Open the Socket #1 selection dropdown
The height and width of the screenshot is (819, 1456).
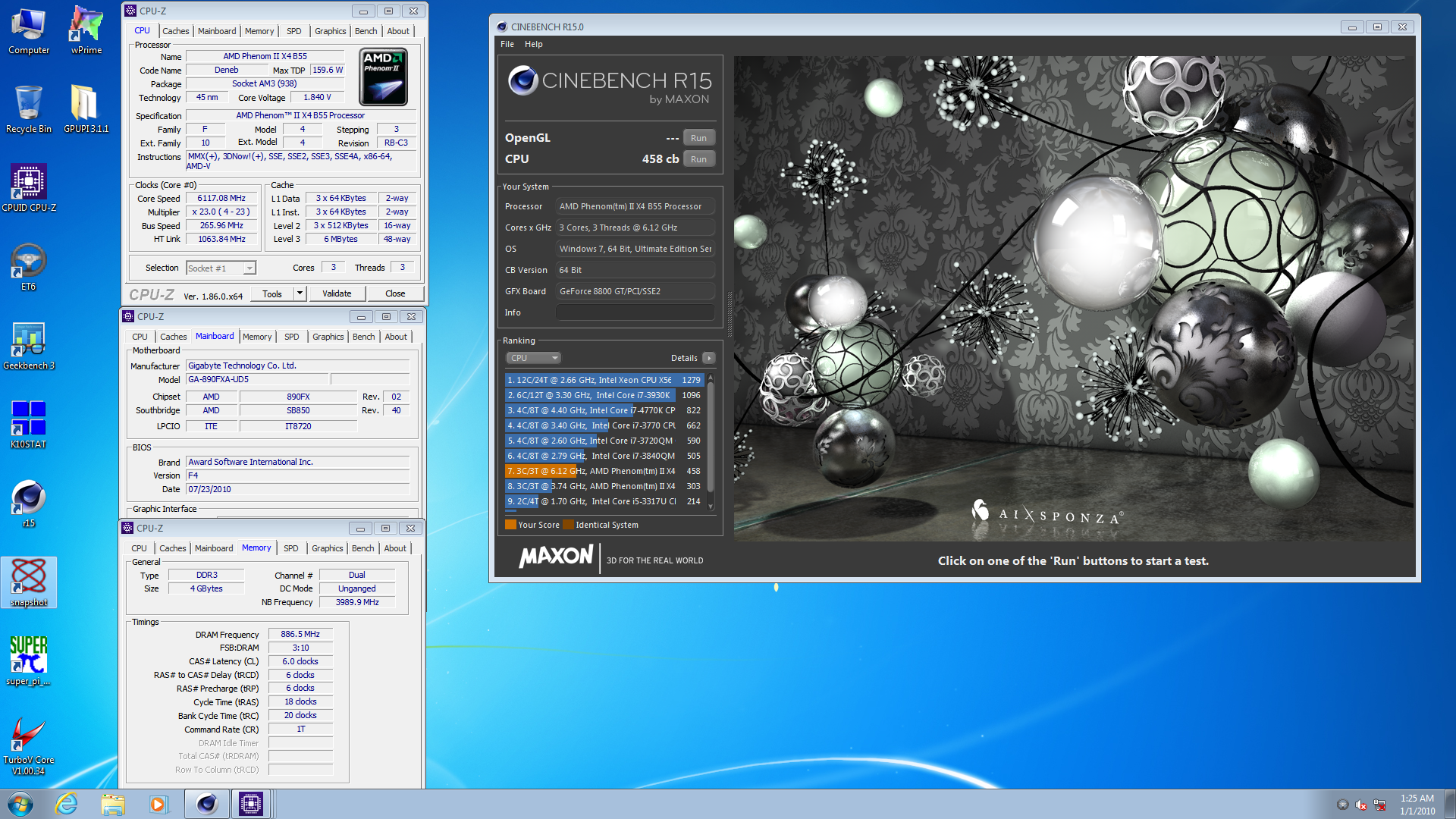221,268
